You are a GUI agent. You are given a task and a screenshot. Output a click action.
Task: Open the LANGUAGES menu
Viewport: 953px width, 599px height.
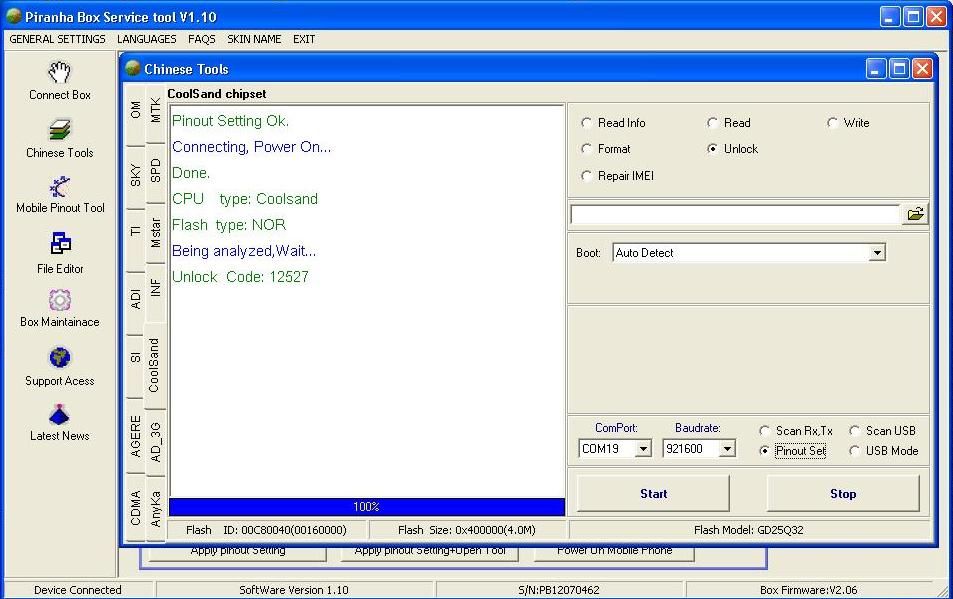point(146,39)
